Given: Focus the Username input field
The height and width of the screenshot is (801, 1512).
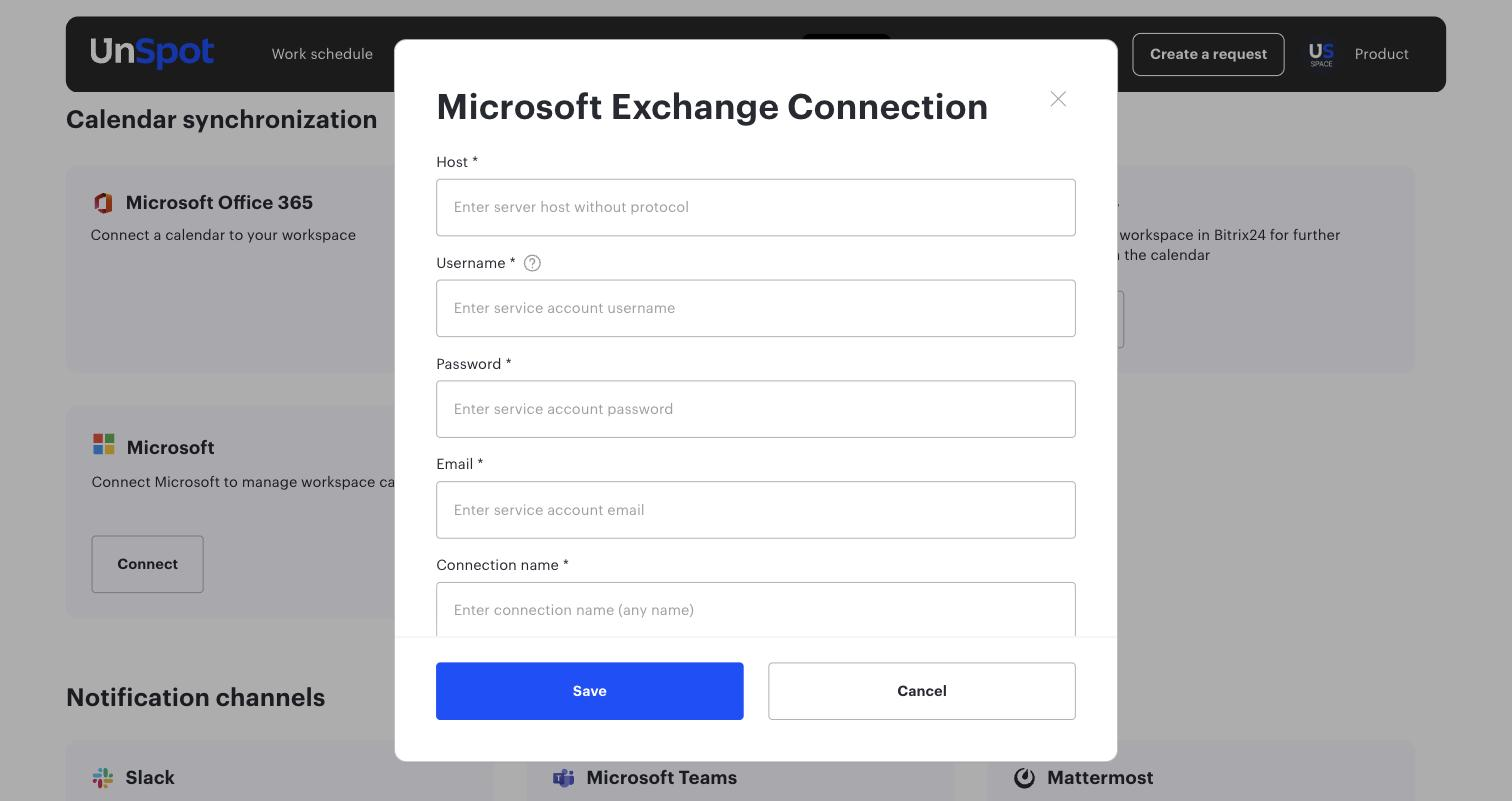Looking at the screenshot, I should pos(756,308).
